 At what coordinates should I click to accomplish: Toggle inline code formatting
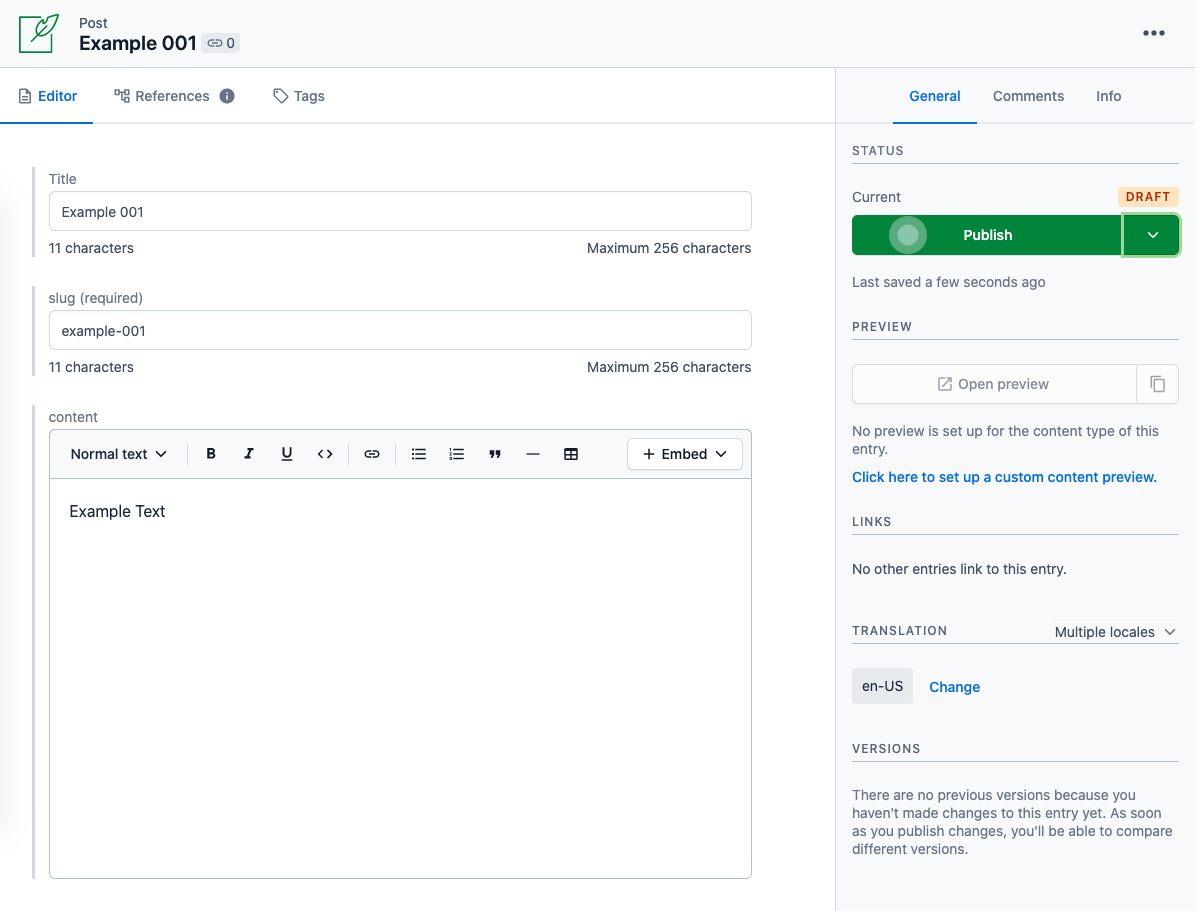coord(325,454)
